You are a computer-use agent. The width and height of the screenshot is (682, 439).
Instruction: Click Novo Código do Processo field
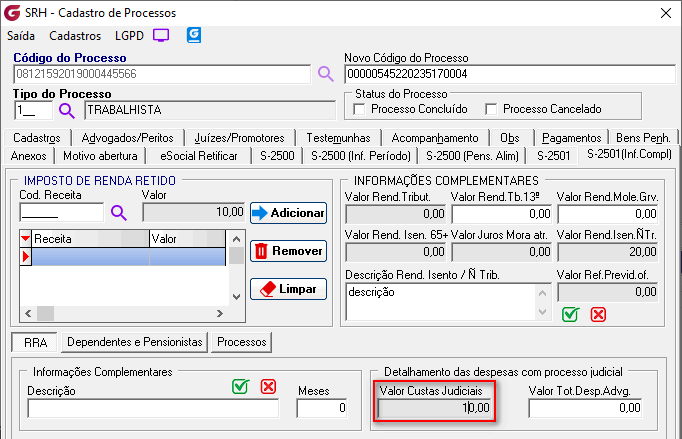(x=510, y=74)
